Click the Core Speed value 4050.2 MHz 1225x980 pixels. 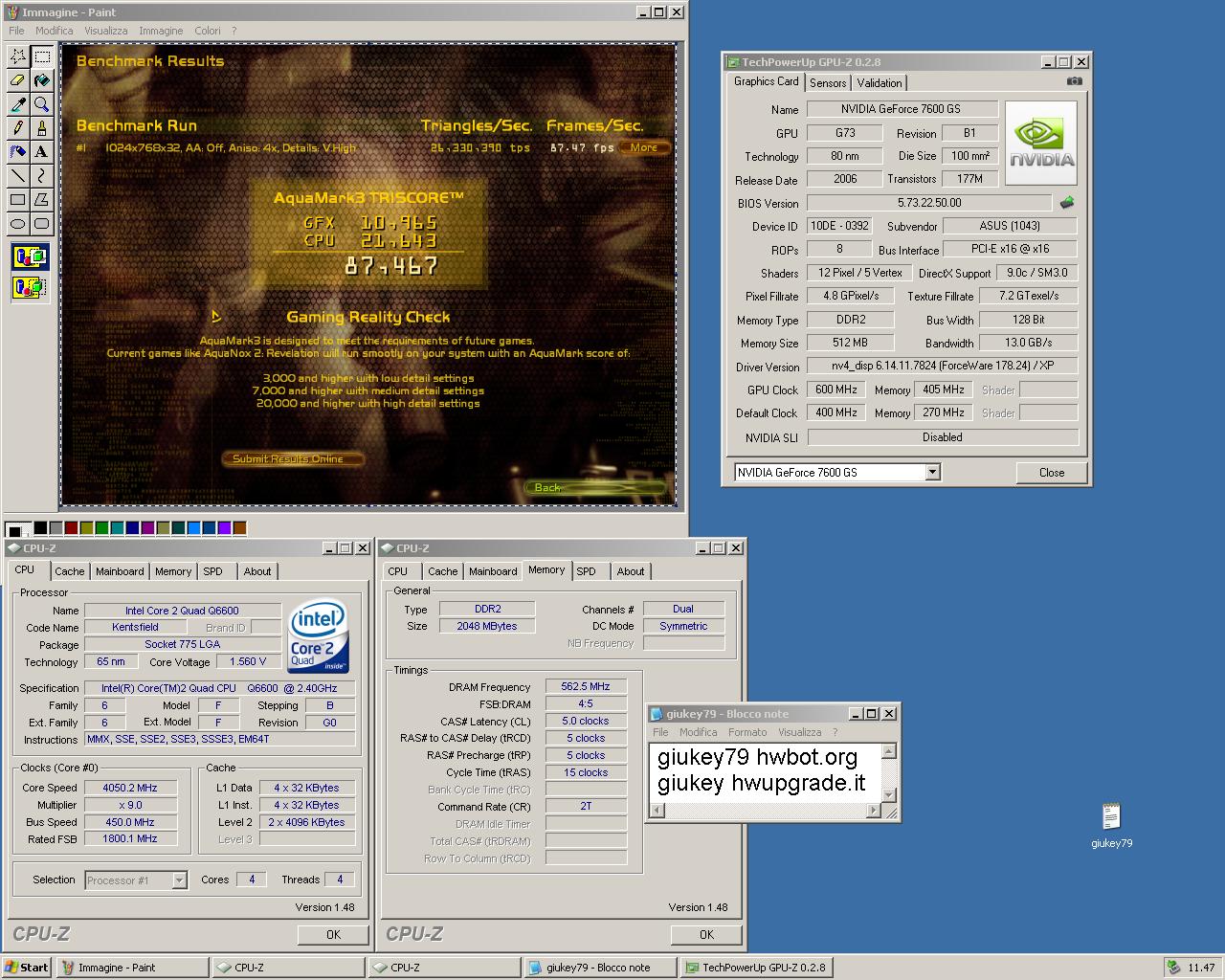(130, 788)
